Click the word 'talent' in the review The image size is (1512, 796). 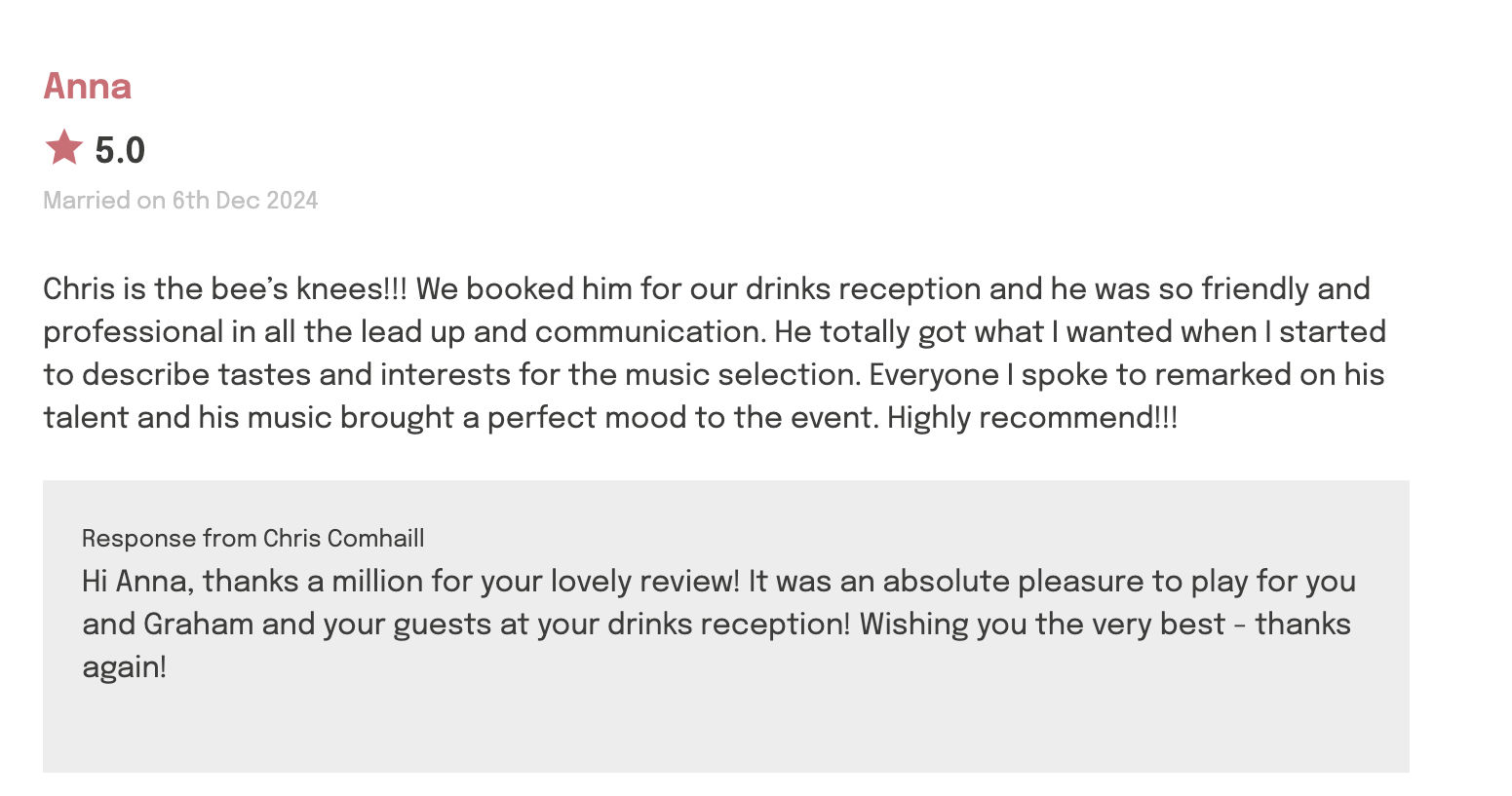[86, 418]
